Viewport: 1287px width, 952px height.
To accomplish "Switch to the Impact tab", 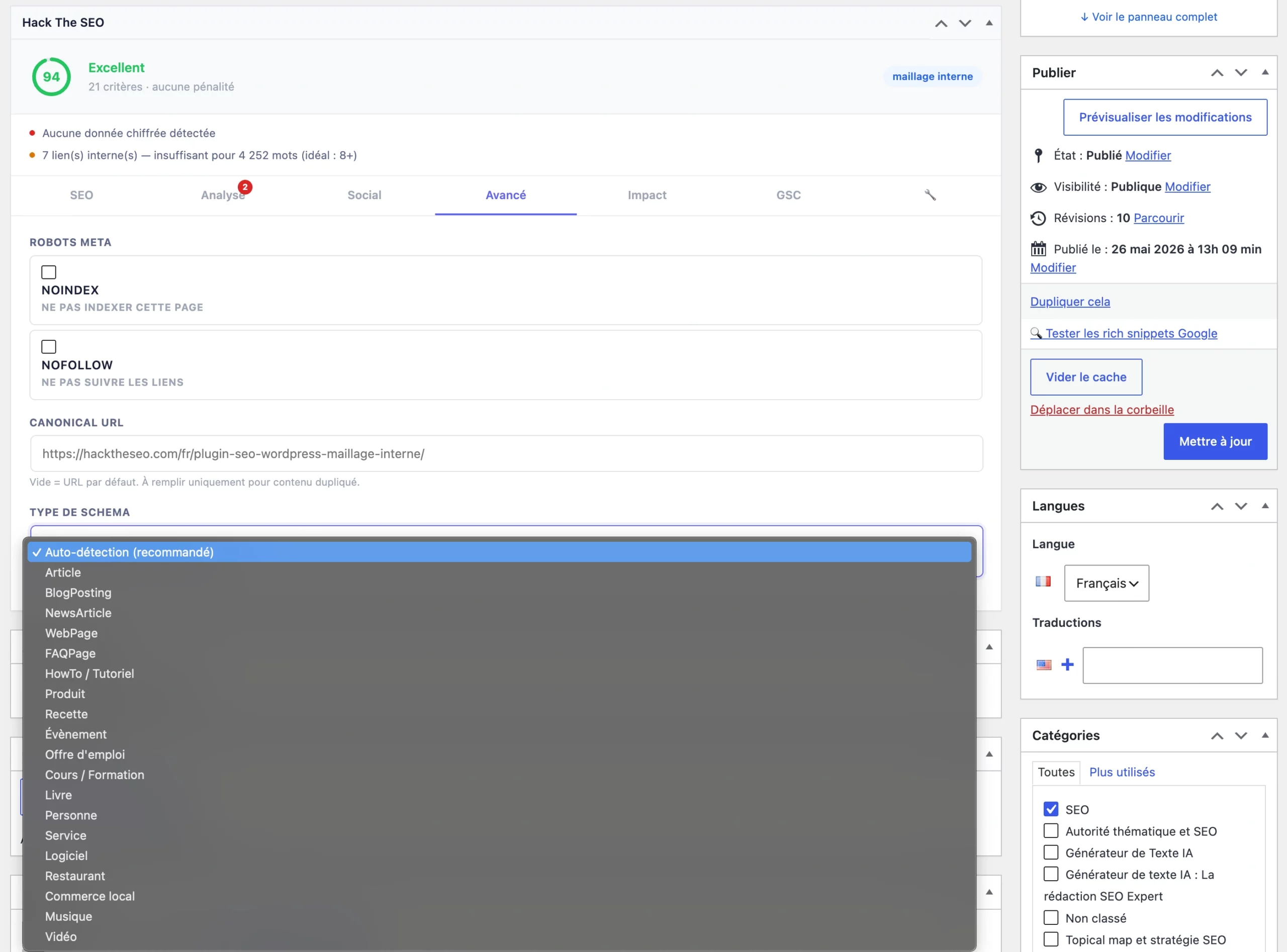I will [647, 196].
